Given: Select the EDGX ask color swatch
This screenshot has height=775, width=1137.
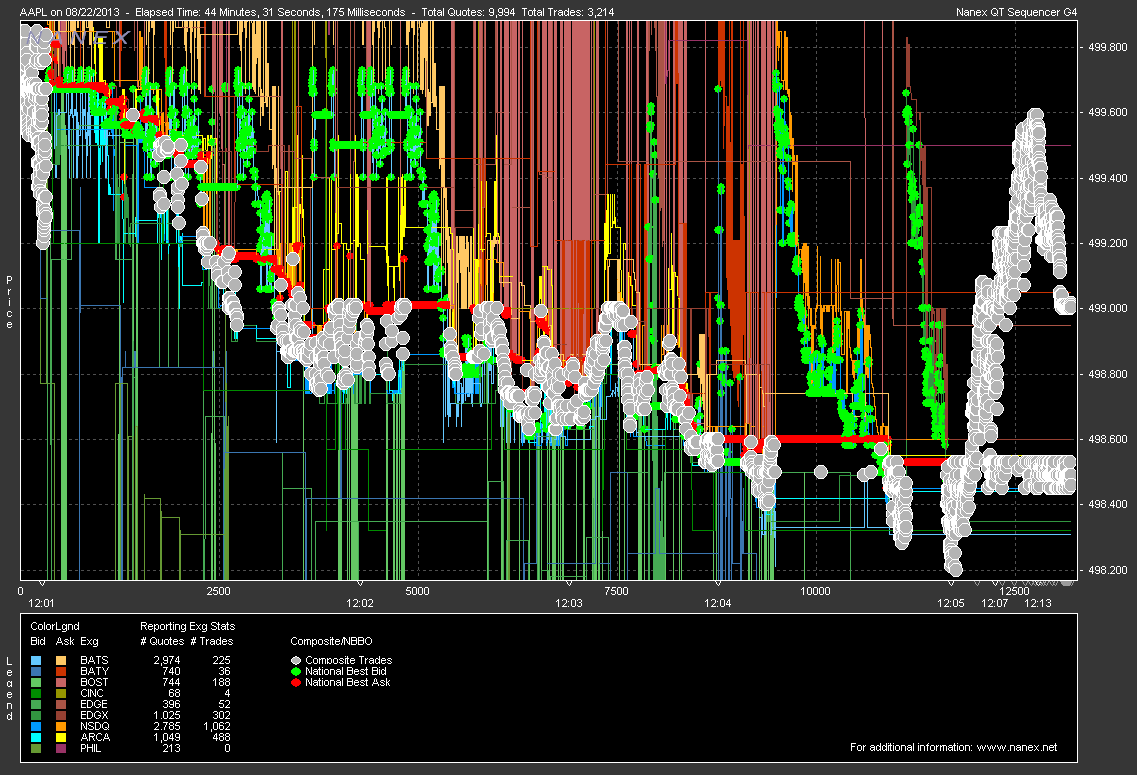Looking at the screenshot, I should click(61, 715).
